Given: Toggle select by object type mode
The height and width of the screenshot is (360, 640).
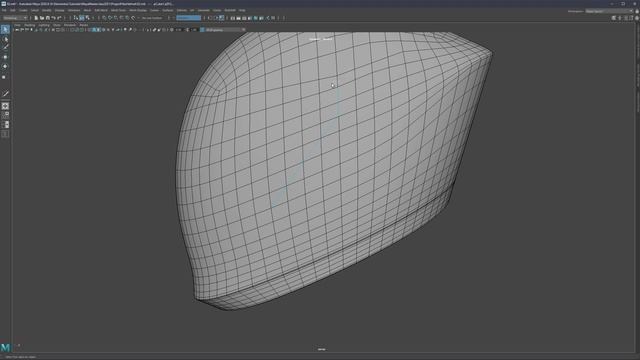Looking at the screenshot, I should [x=82, y=18].
